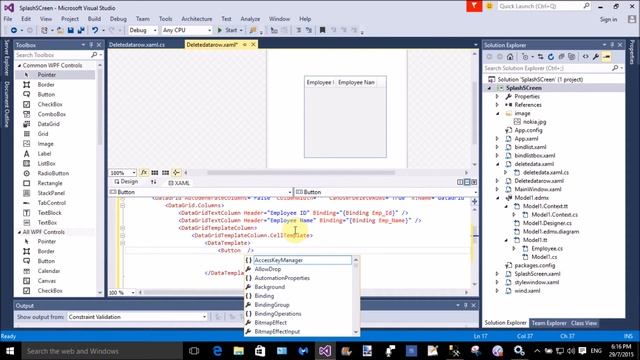Click the Toolbox vertical scrollbar
Image resolution: width=640 pixels, height=360 pixels.
coord(100,178)
